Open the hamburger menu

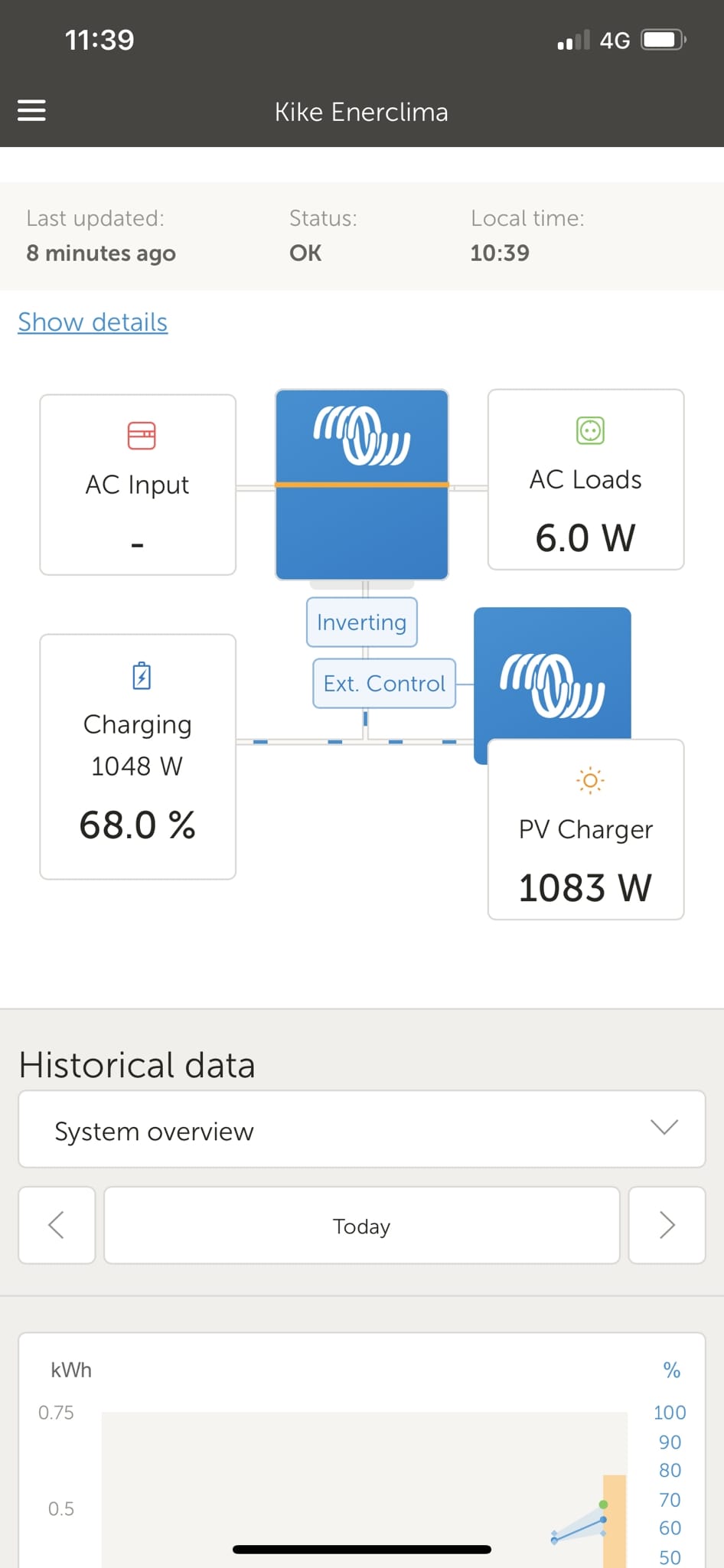point(31,110)
